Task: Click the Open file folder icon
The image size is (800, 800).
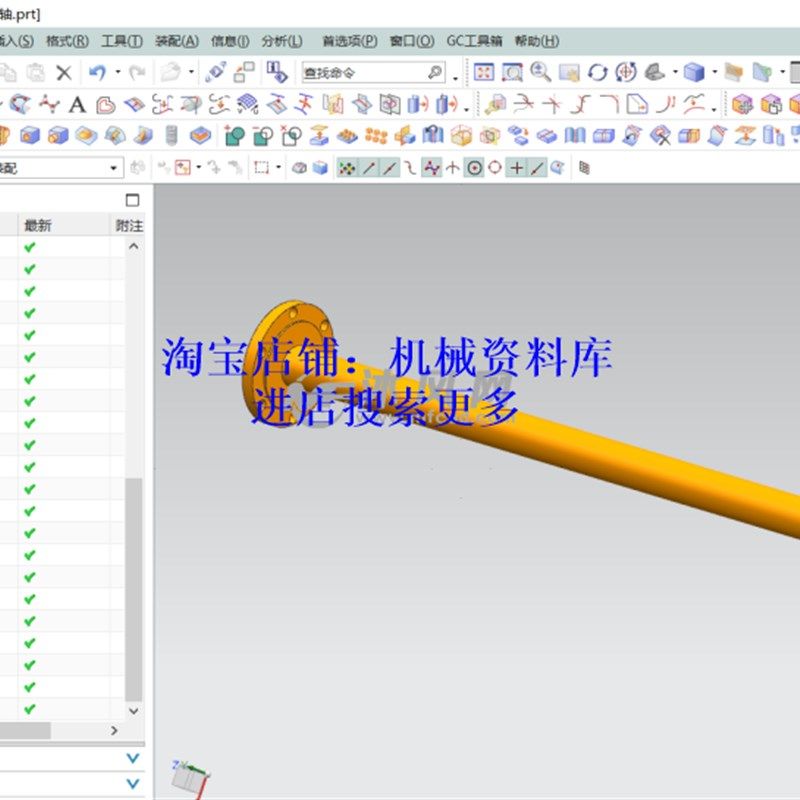Action: 172,72
